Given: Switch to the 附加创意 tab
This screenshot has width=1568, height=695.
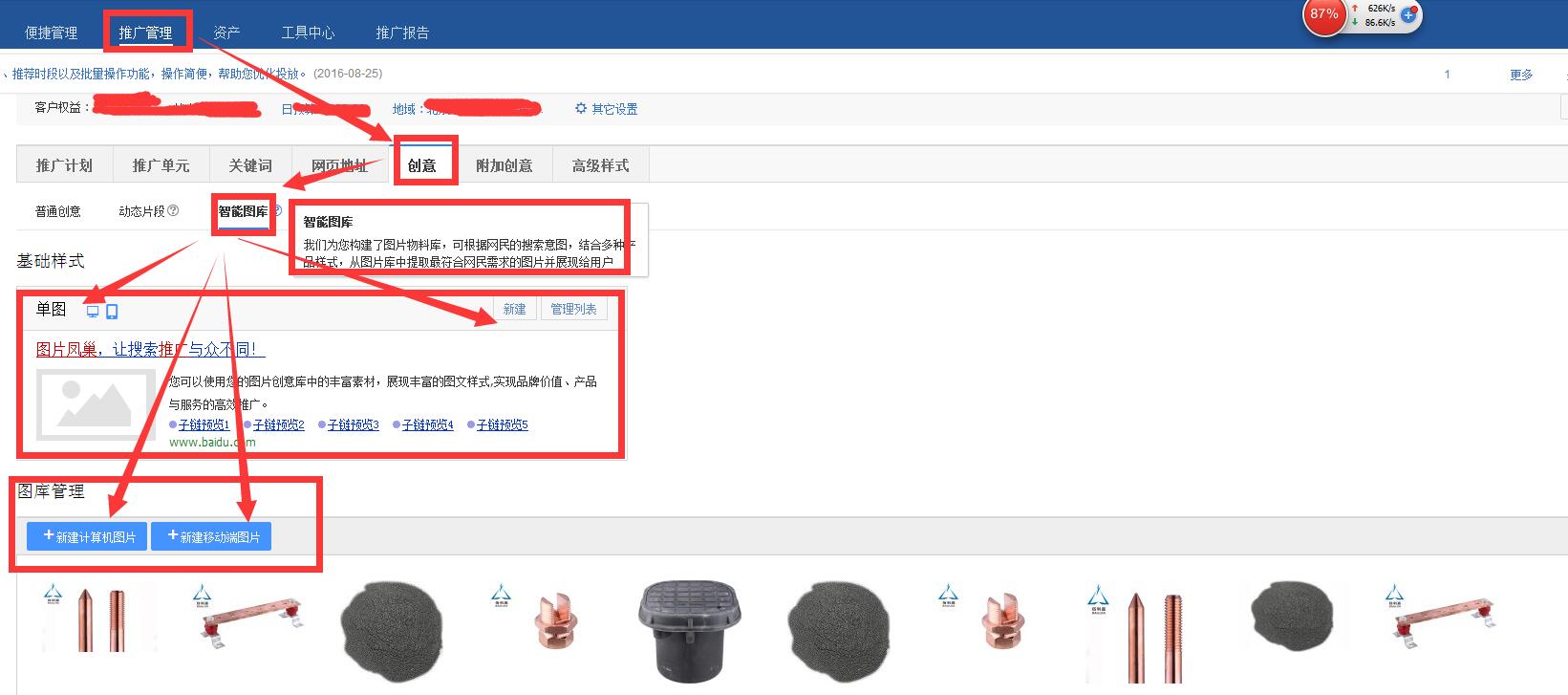Looking at the screenshot, I should click(504, 165).
